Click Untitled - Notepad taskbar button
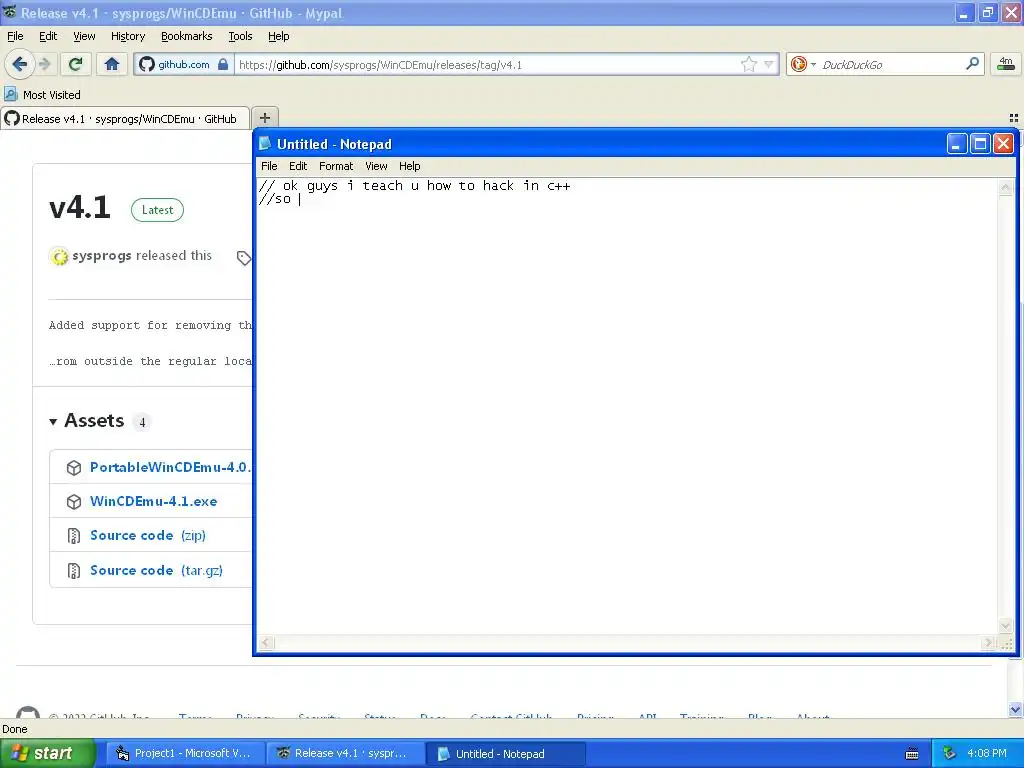The height and width of the screenshot is (768, 1024). point(505,753)
